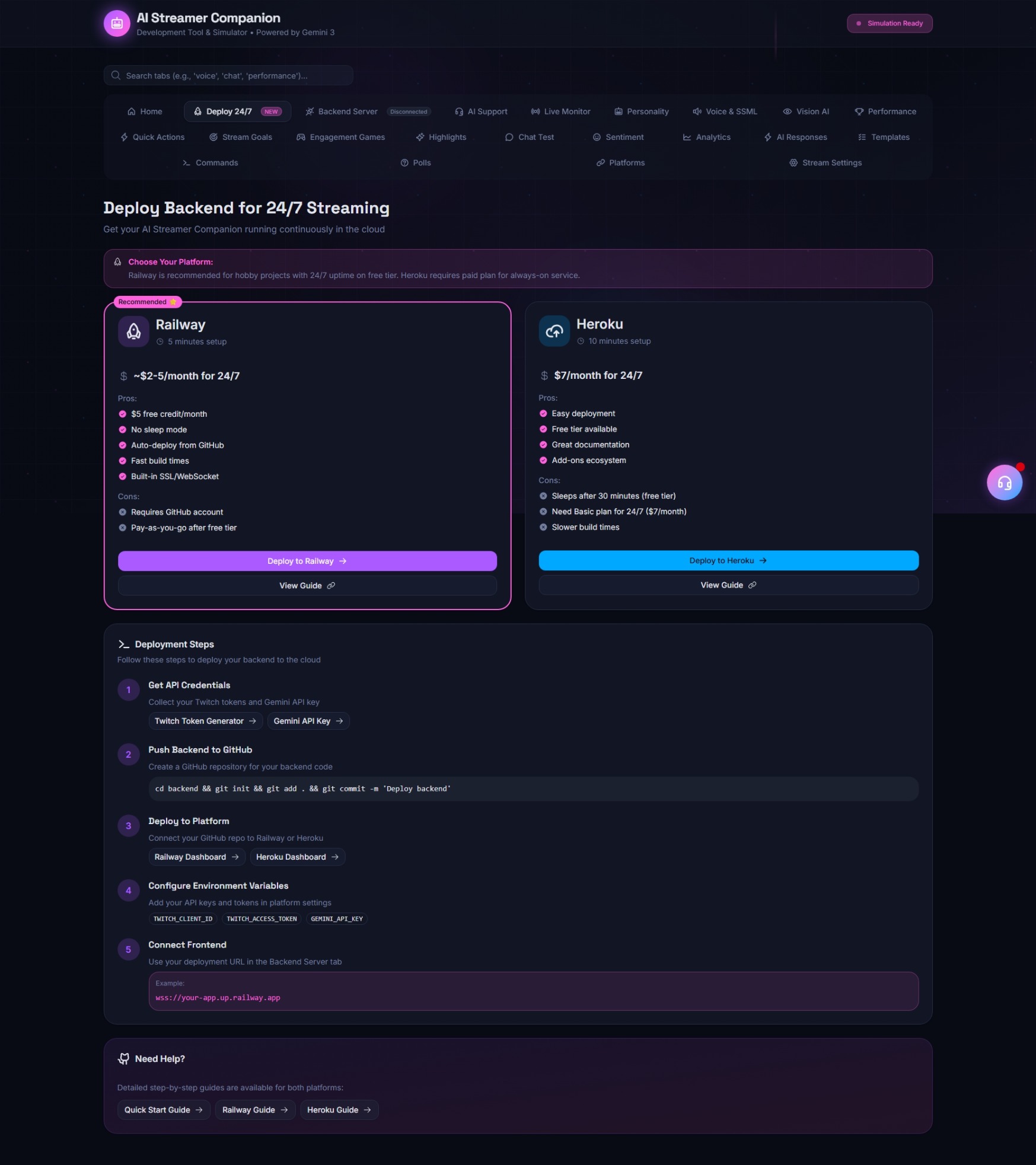Screen dimensions: 1036x1165
Task: Click the dollar icon next to ~$2-5/month
Action: 123,376
